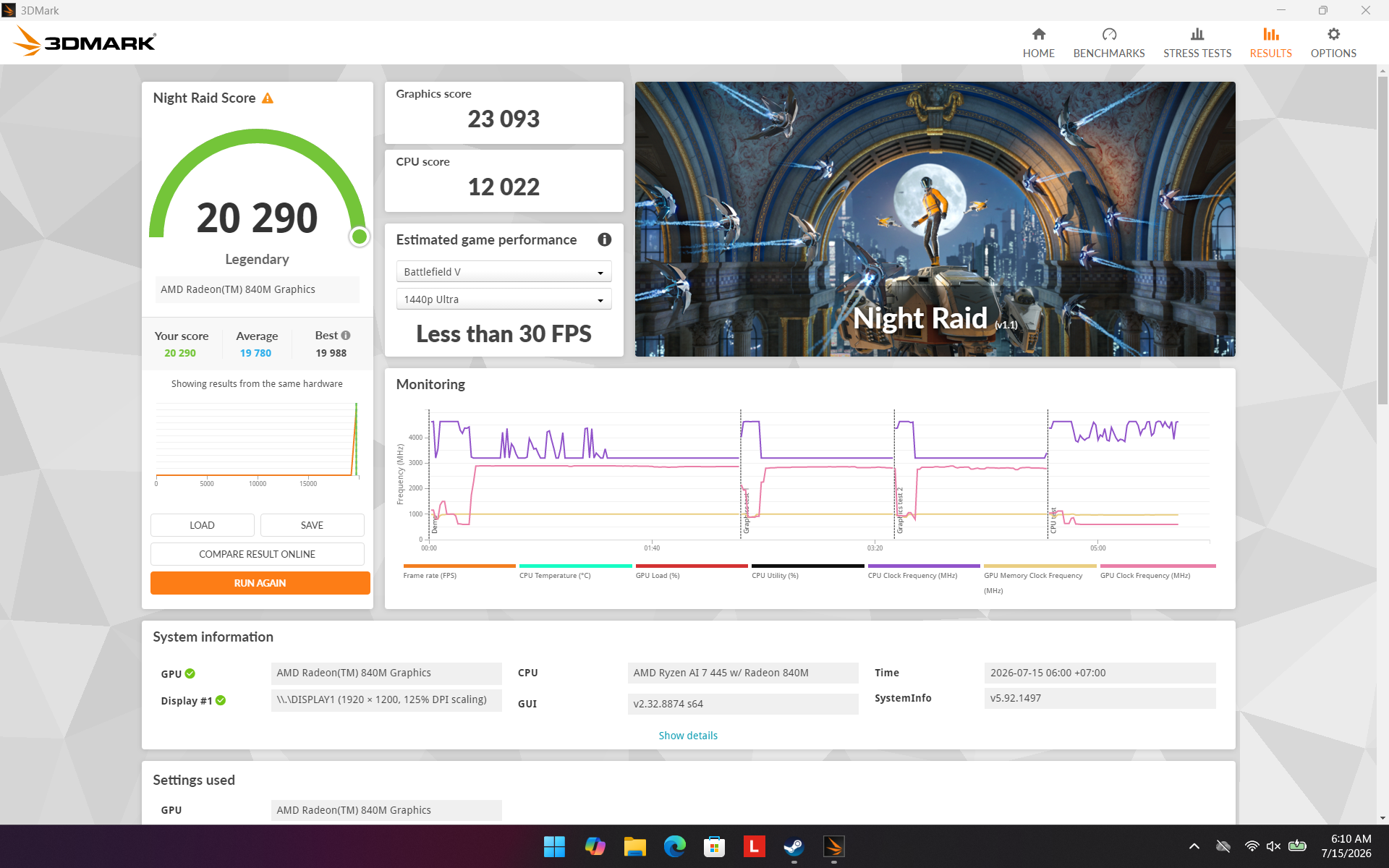Open File Explorer from taskbar
The height and width of the screenshot is (868, 1389).
point(634,846)
